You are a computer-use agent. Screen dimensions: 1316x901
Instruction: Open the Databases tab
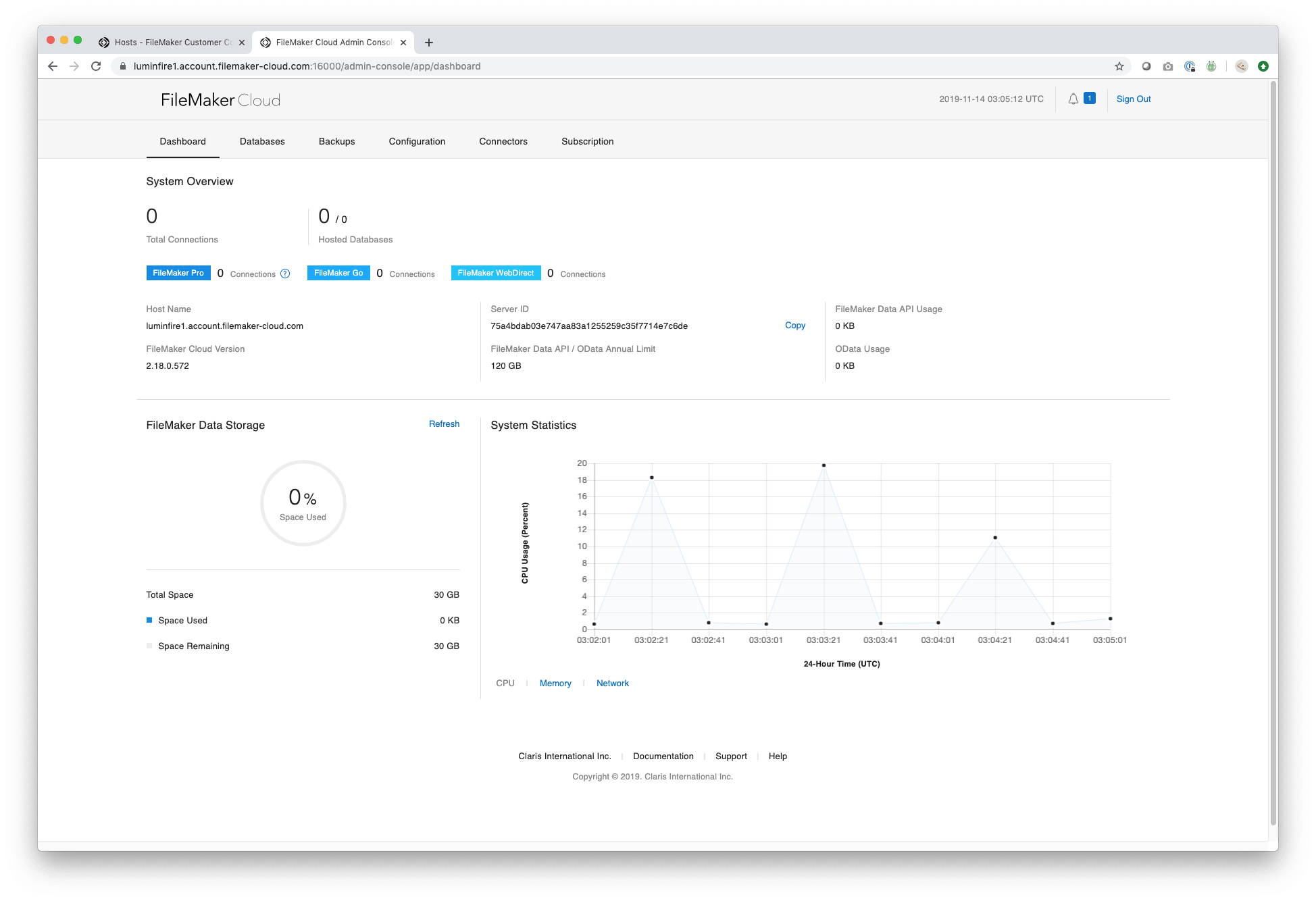pos(262,141)
